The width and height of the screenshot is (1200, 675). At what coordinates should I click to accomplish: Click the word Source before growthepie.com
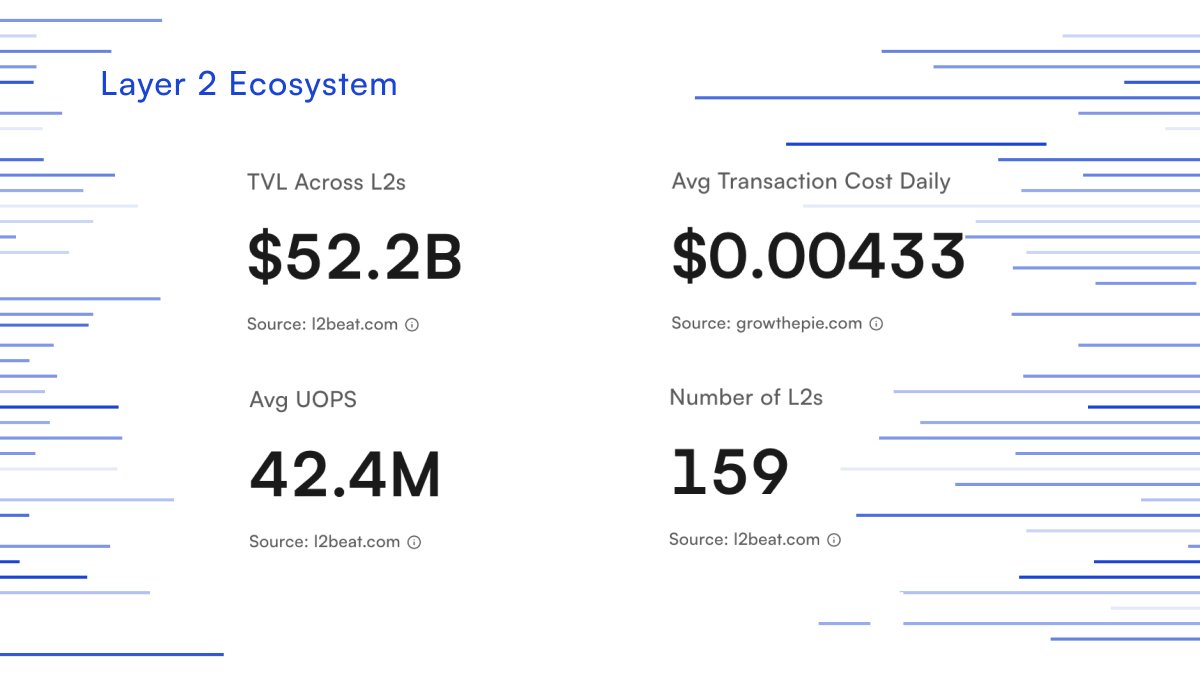pos(699,324)
